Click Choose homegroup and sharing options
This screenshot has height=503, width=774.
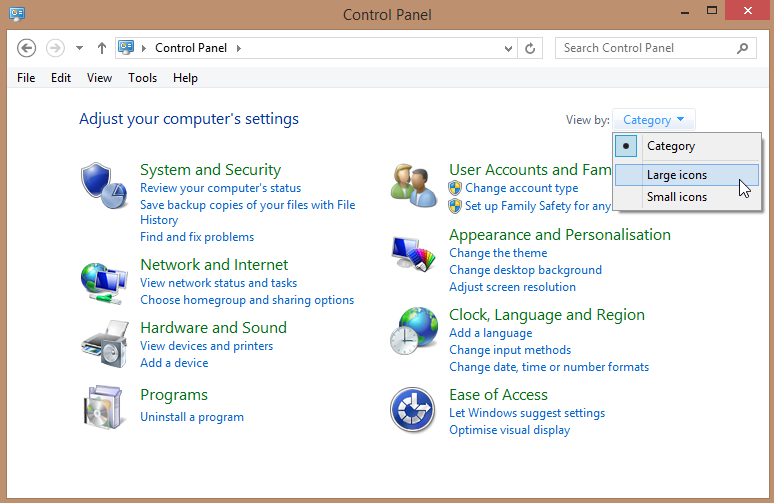tap(247, 300)
